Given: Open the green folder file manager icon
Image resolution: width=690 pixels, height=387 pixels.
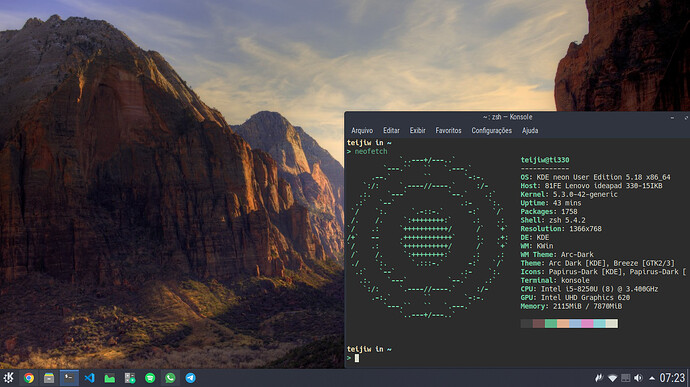Looking at the screenshot, I should (x=110, y=378).
